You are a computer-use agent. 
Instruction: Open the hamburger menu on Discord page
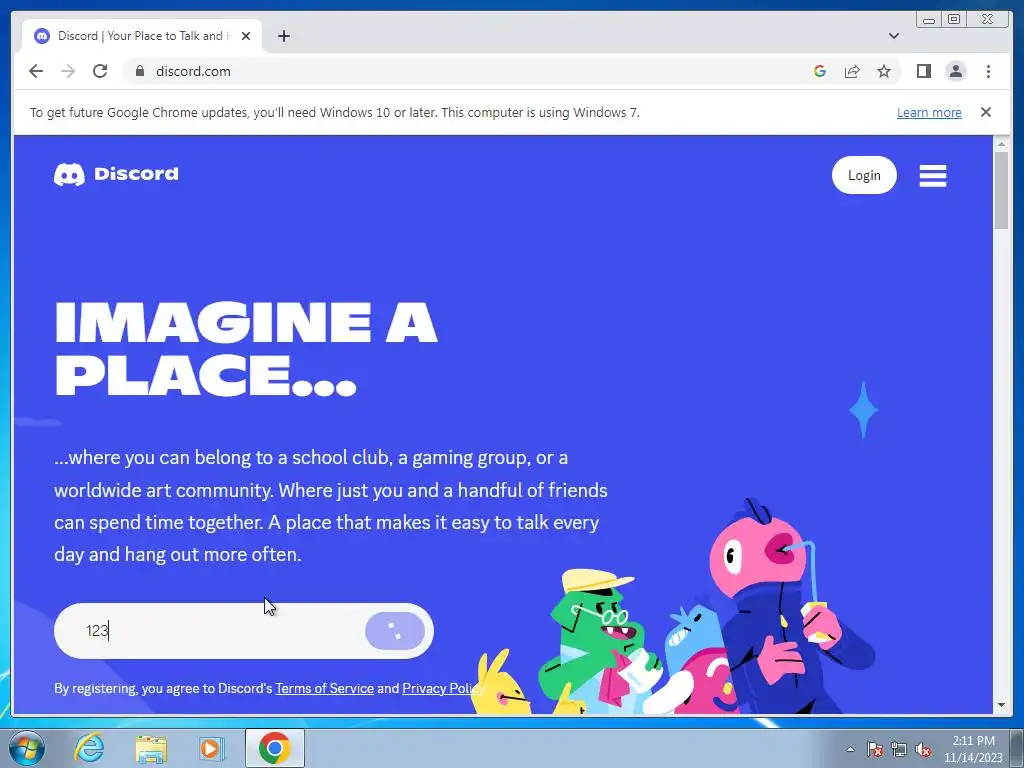pos(933,175)
